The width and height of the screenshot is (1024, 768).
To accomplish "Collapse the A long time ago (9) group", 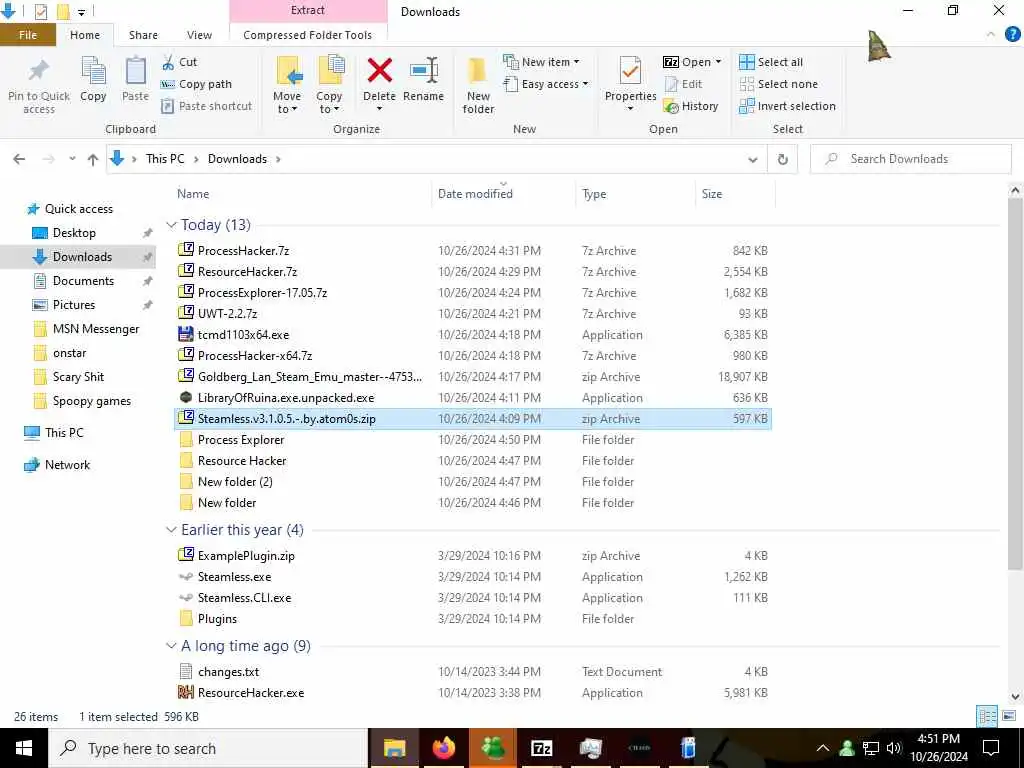I will 171,646.
